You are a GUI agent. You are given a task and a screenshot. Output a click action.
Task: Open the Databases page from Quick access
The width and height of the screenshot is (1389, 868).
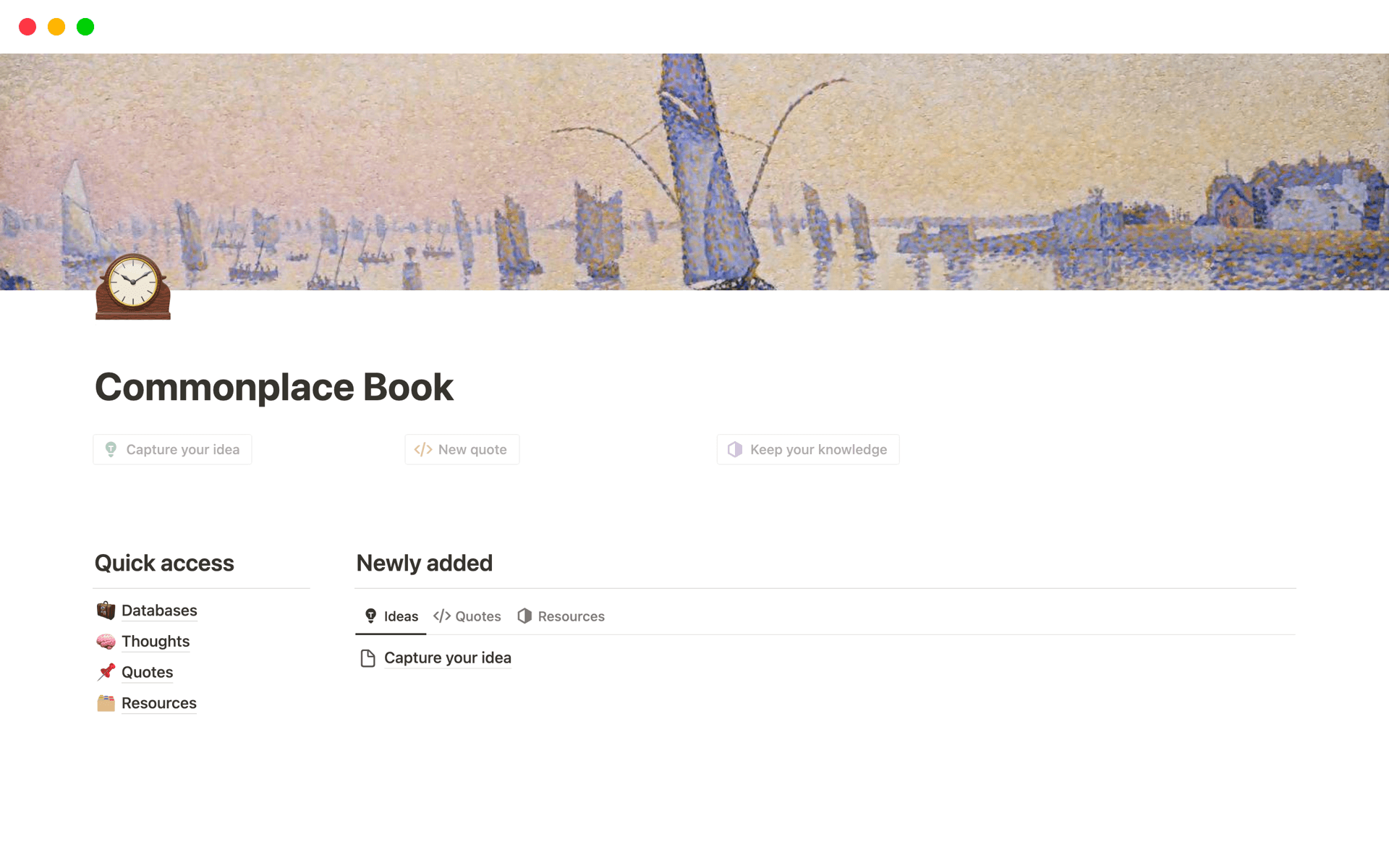[159, 610]
